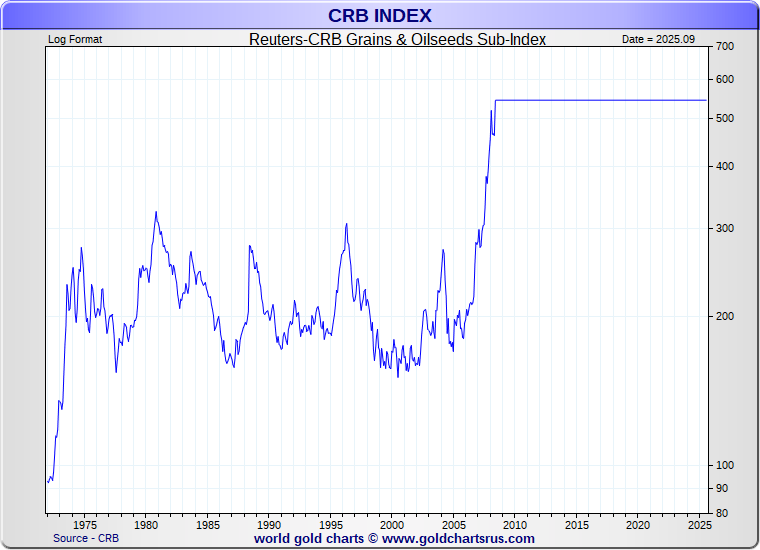Viewport: 760px width, 550px height.
Task: Click the 300 y-axis label
Action: (x=725, y=228)
